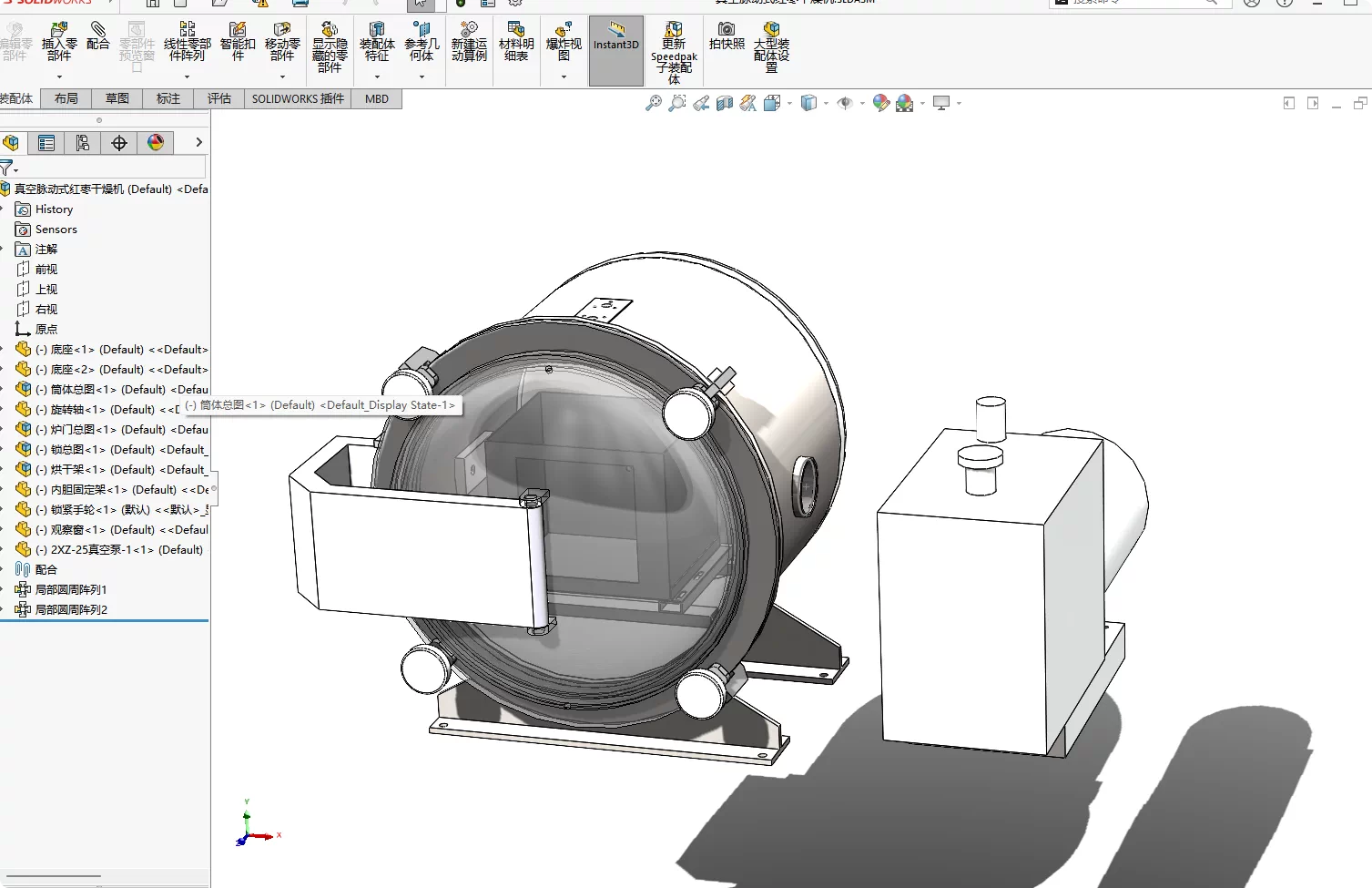
Task: Select component 2XZ-25真空泵-1<1>
Action: coord(110,550)
